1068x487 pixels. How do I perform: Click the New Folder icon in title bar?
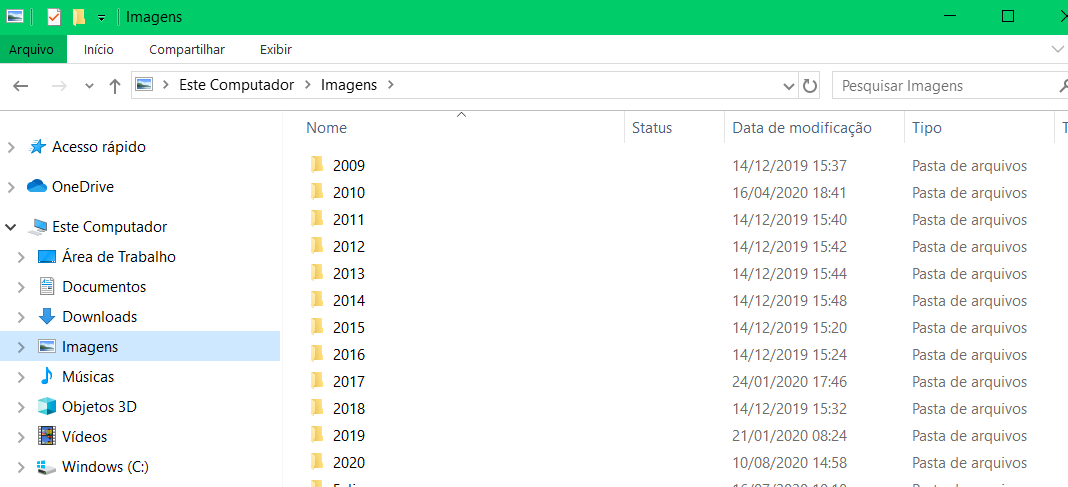tap(78, 17)
